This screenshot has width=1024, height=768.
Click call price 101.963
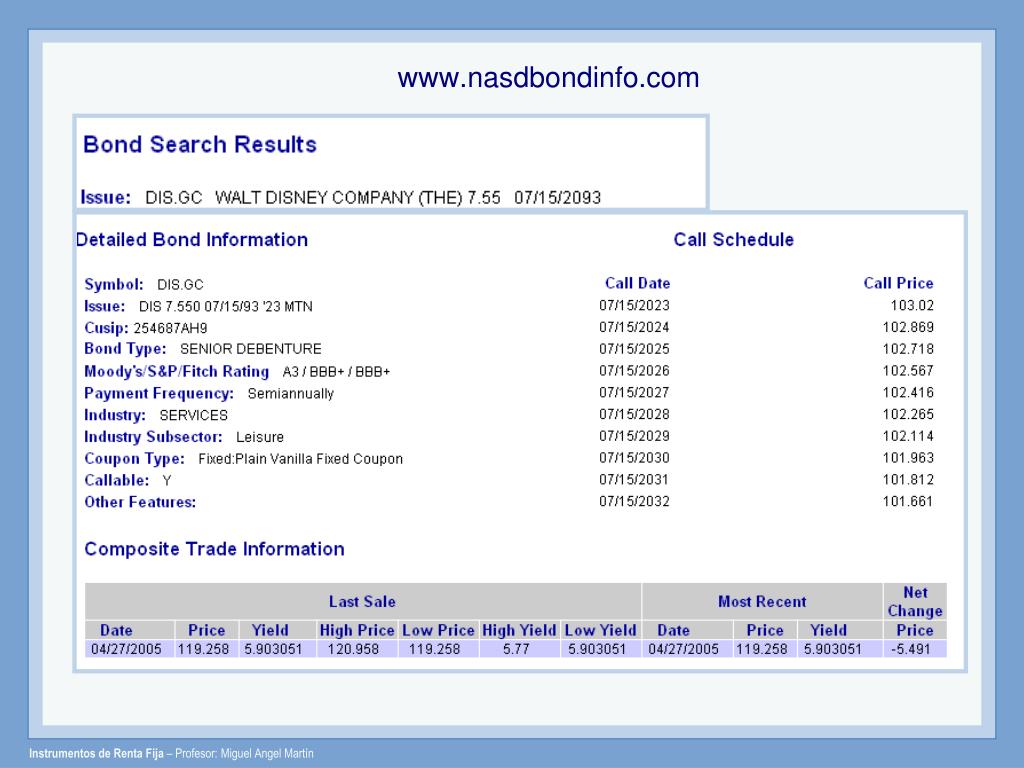pyautogui.click(x=908, y=458)
